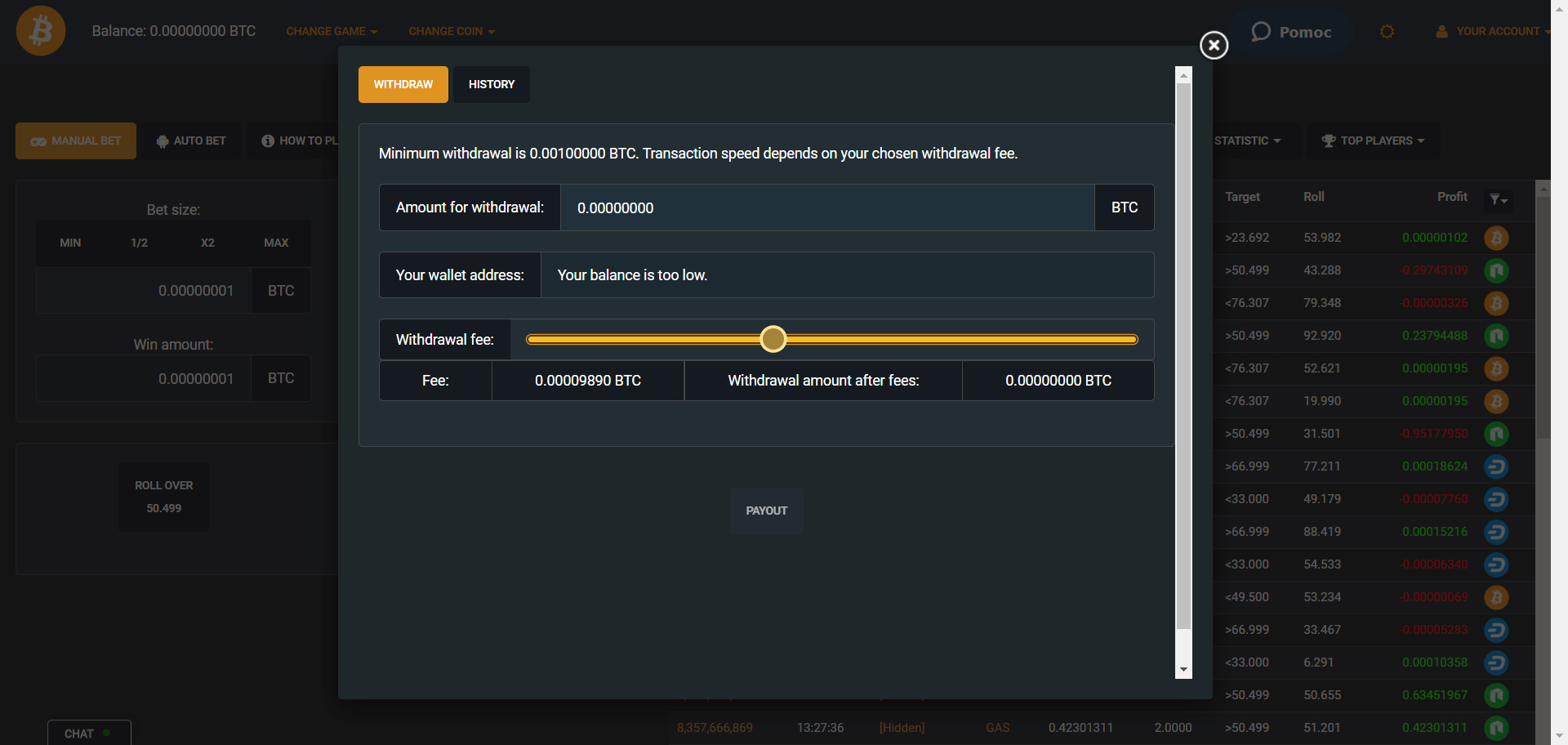Screen dimensions: 1568x745
Task: Click the win amount input field
Action: 143,378
